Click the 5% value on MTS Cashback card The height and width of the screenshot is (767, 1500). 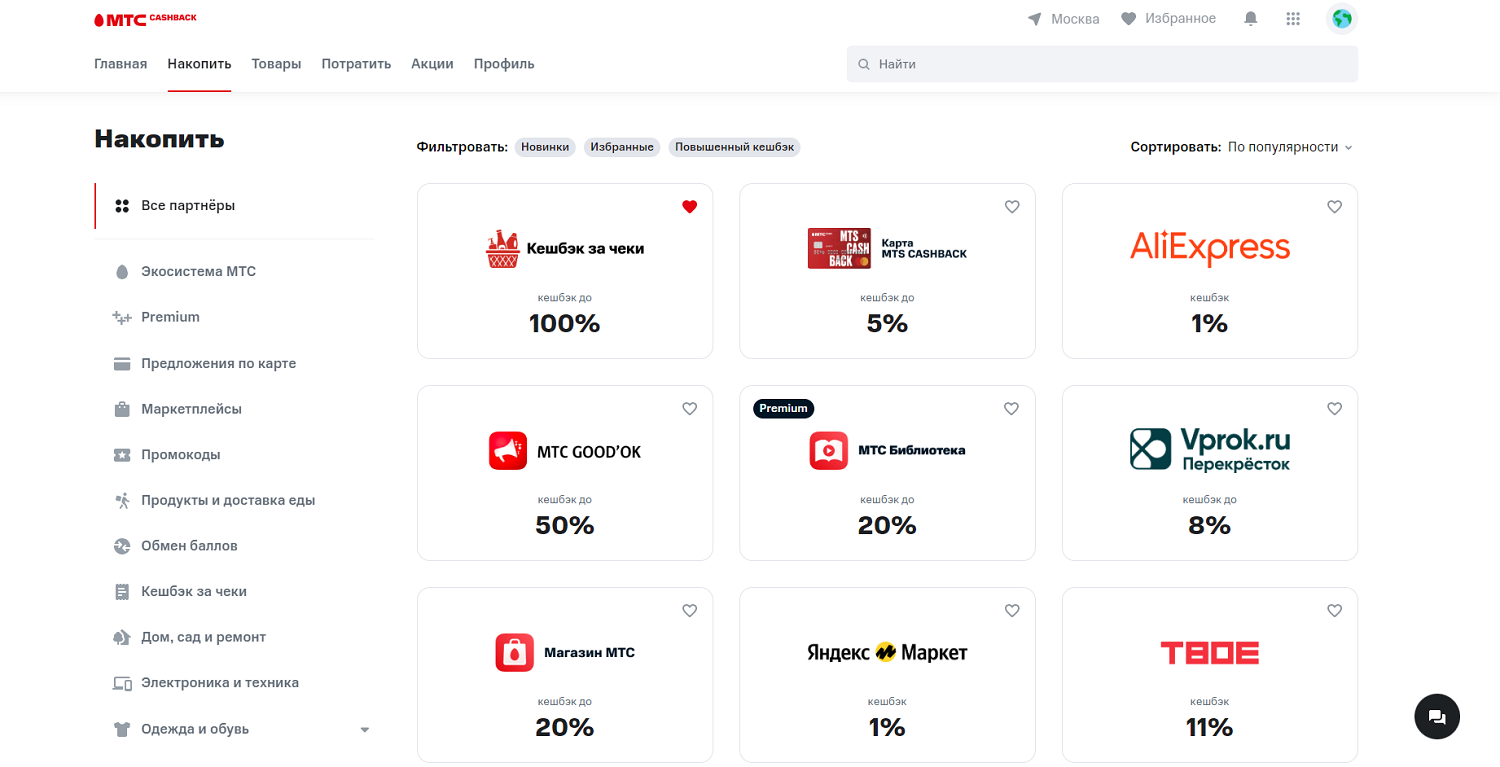pos(887,323)
